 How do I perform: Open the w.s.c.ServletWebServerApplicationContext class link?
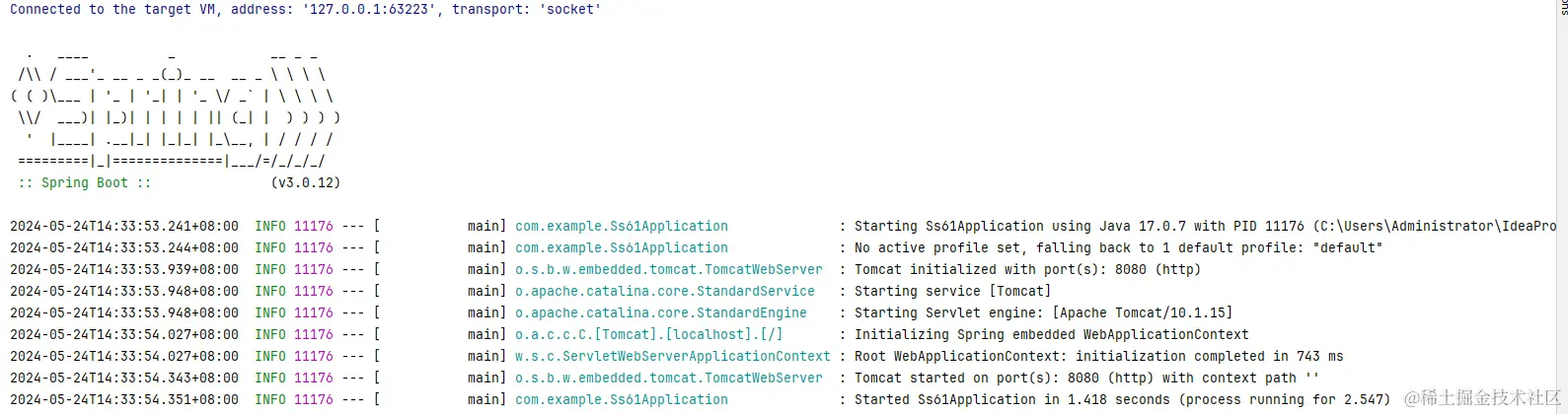(x=672, y=356)
